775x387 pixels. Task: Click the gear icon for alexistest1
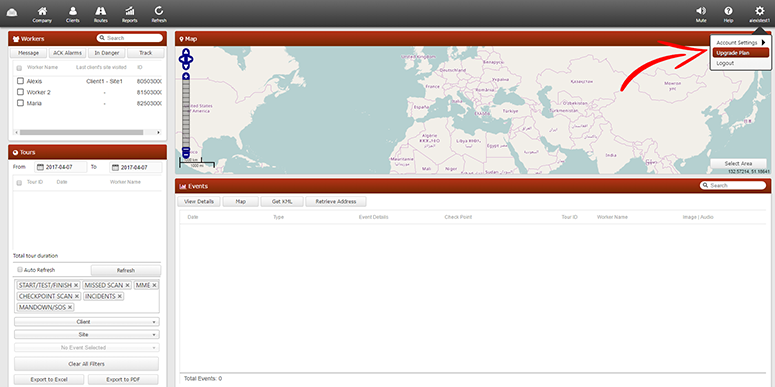coord(759,11)
